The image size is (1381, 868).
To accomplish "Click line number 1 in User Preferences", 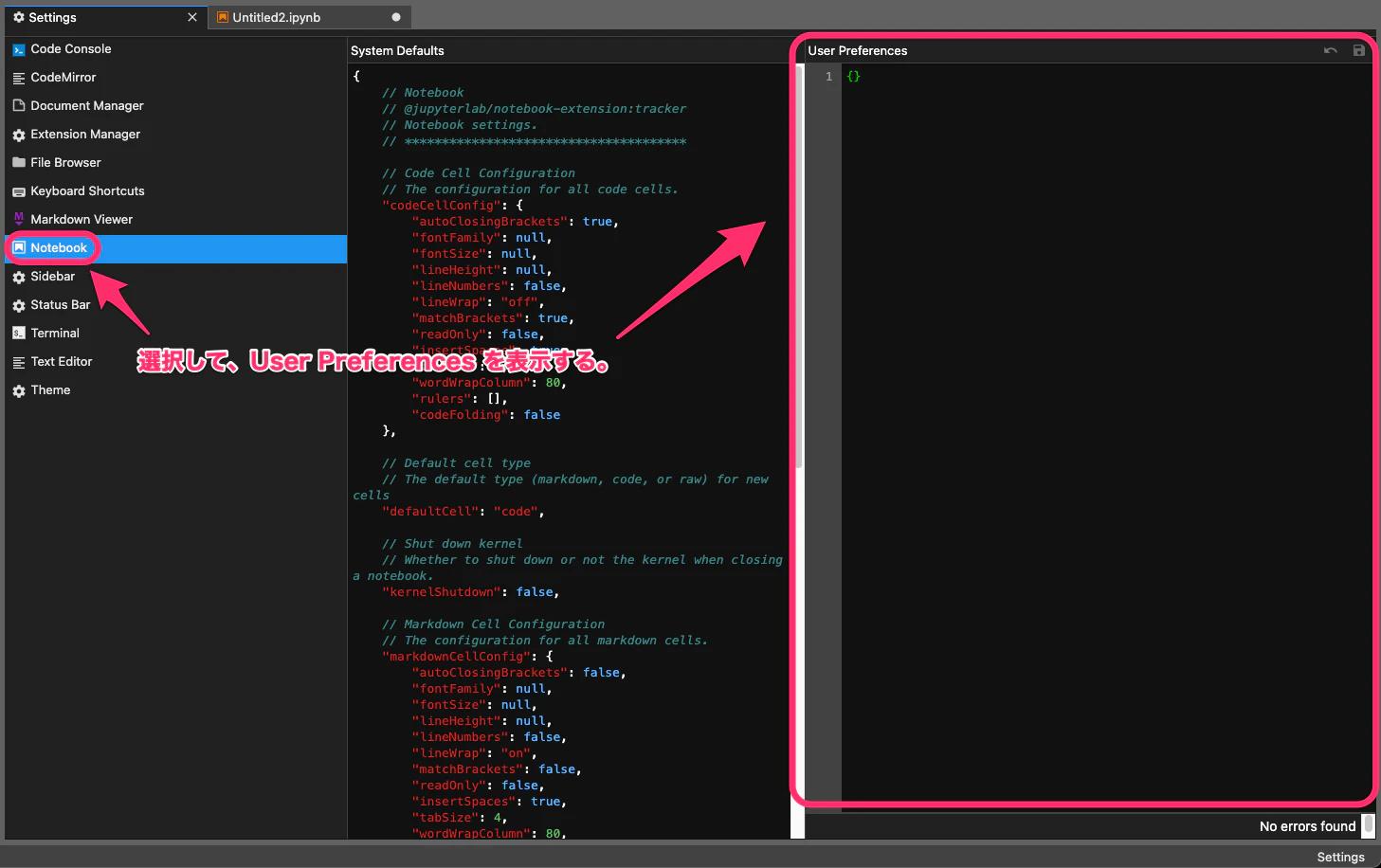I will (x=828, y=76).
